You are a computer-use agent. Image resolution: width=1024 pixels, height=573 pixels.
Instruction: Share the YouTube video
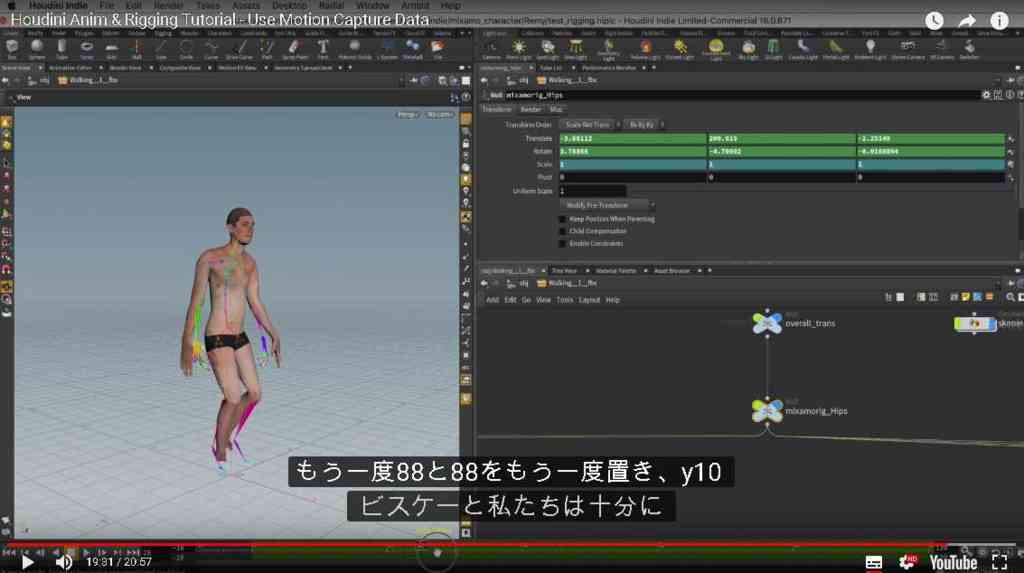(967, 21)
